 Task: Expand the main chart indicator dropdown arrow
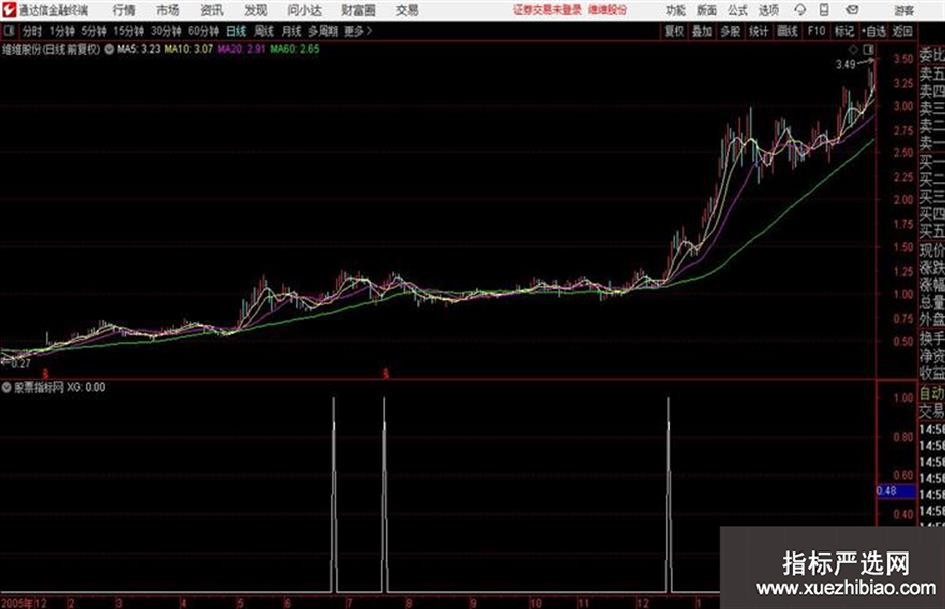(109, 49)
